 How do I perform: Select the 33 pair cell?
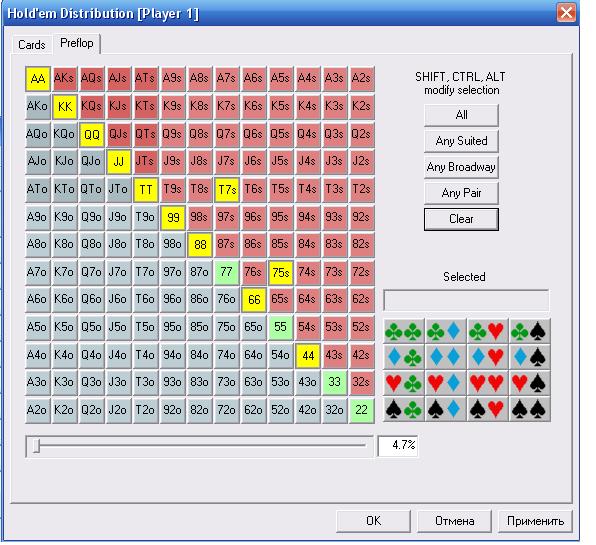click(x=334, y=382)
